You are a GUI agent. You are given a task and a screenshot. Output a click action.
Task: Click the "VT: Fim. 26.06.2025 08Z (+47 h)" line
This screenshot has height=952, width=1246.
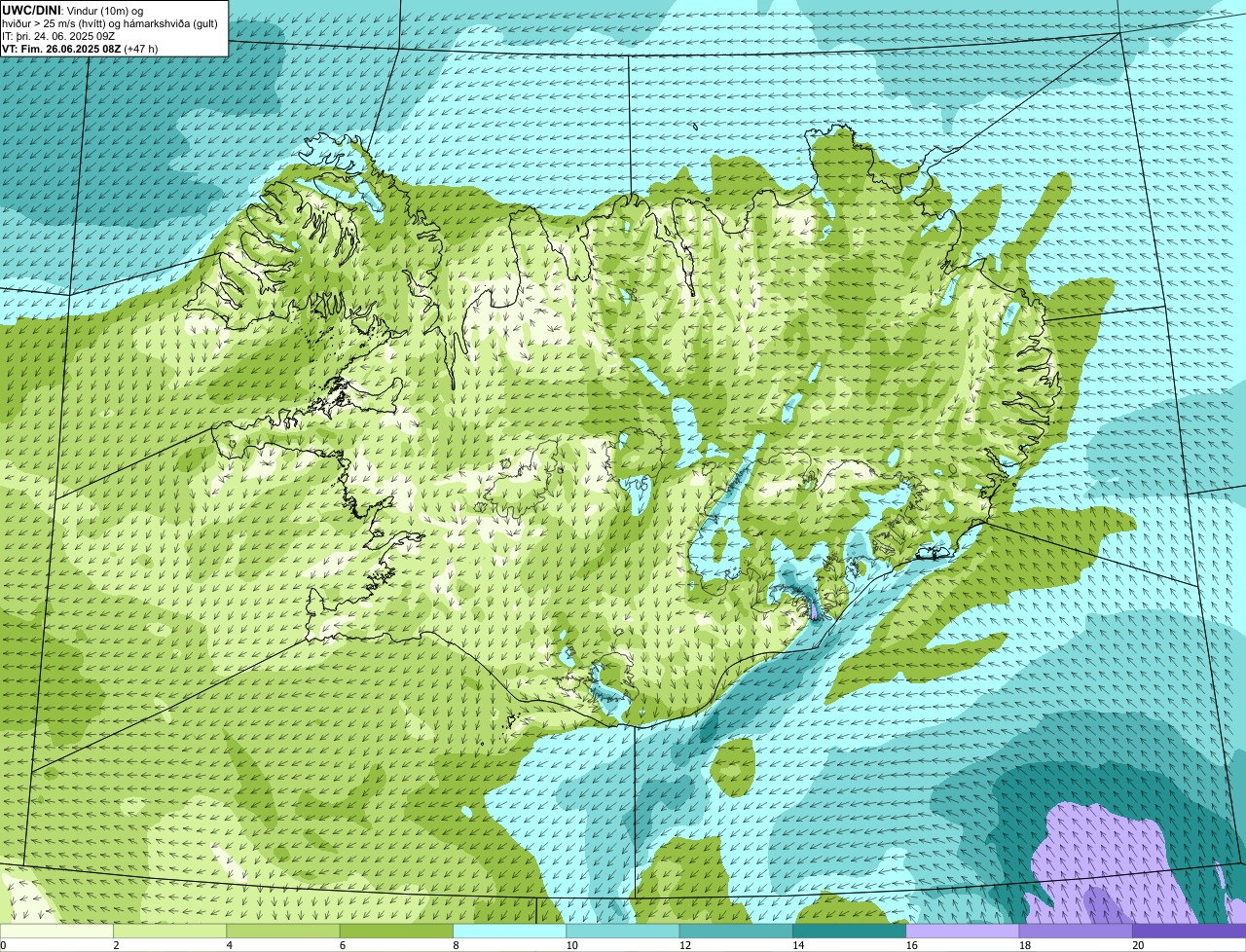pos(80,48)
